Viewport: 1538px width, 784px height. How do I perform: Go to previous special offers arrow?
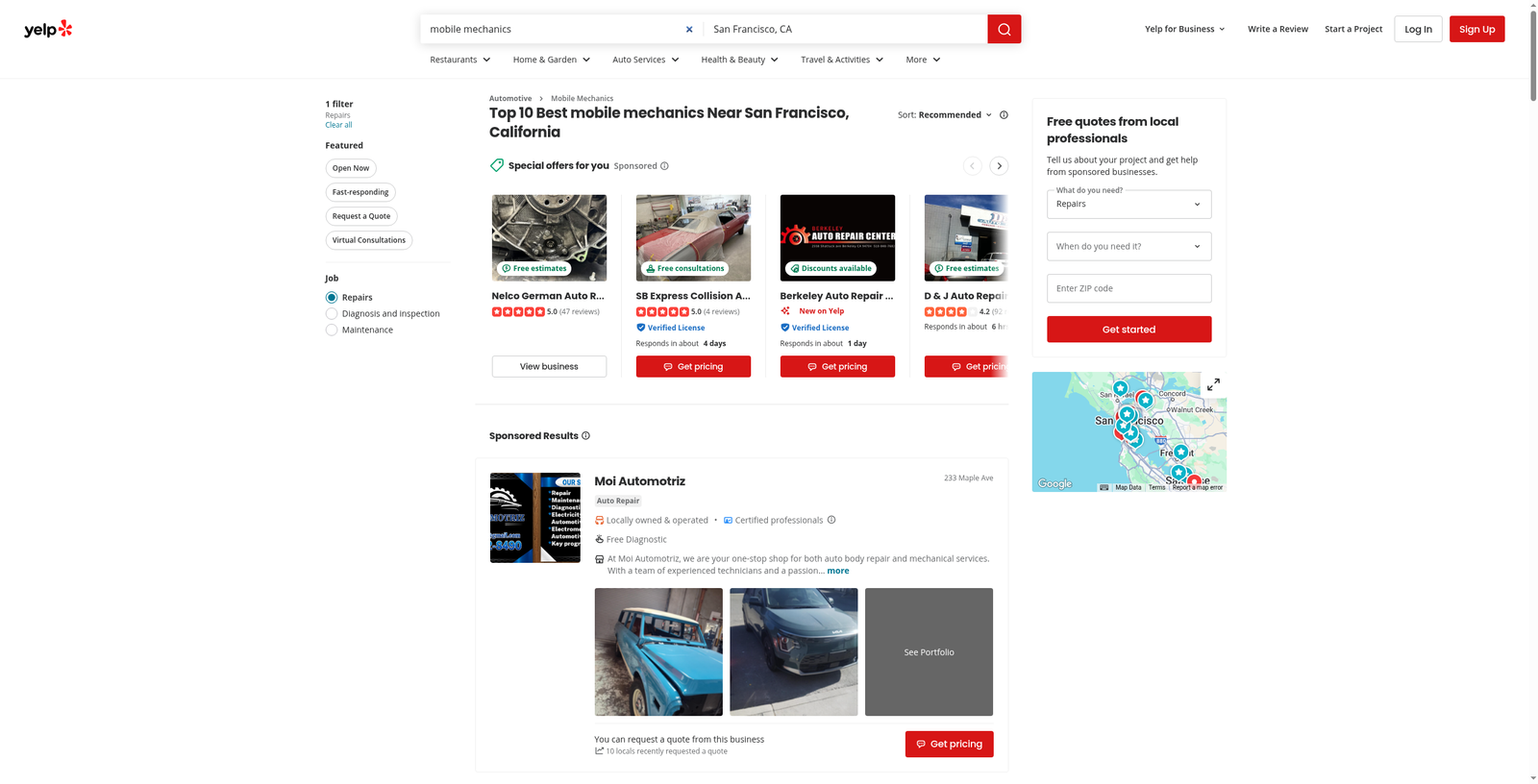tap(973, 165)
